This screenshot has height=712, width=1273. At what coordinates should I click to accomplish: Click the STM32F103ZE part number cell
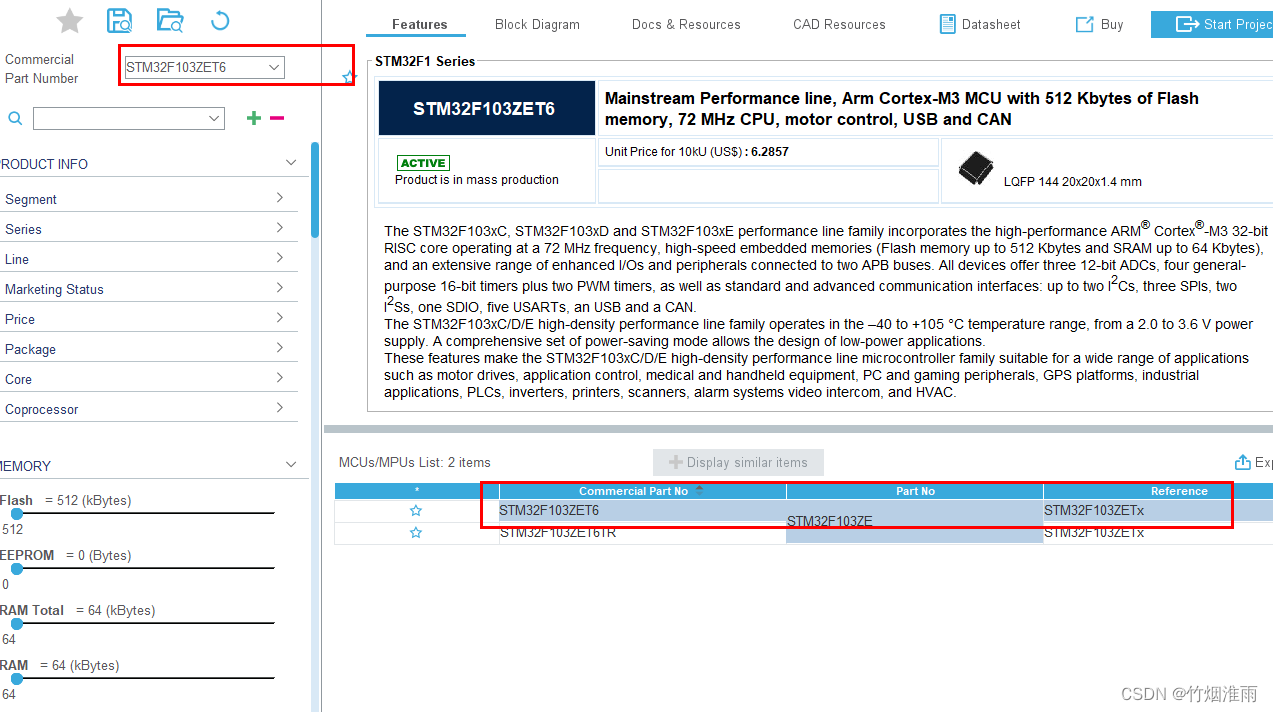[915, 521]
